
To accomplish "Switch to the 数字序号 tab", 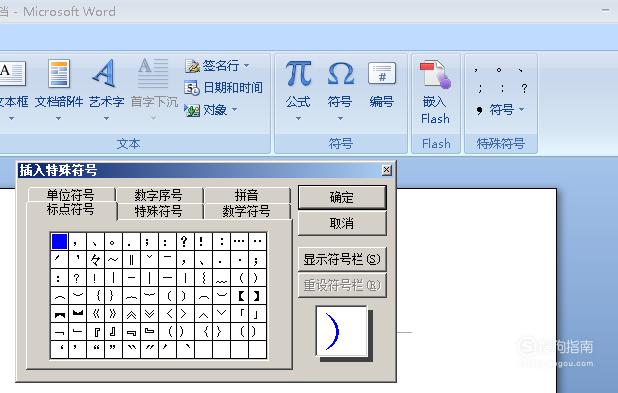I will pos(158,195).
